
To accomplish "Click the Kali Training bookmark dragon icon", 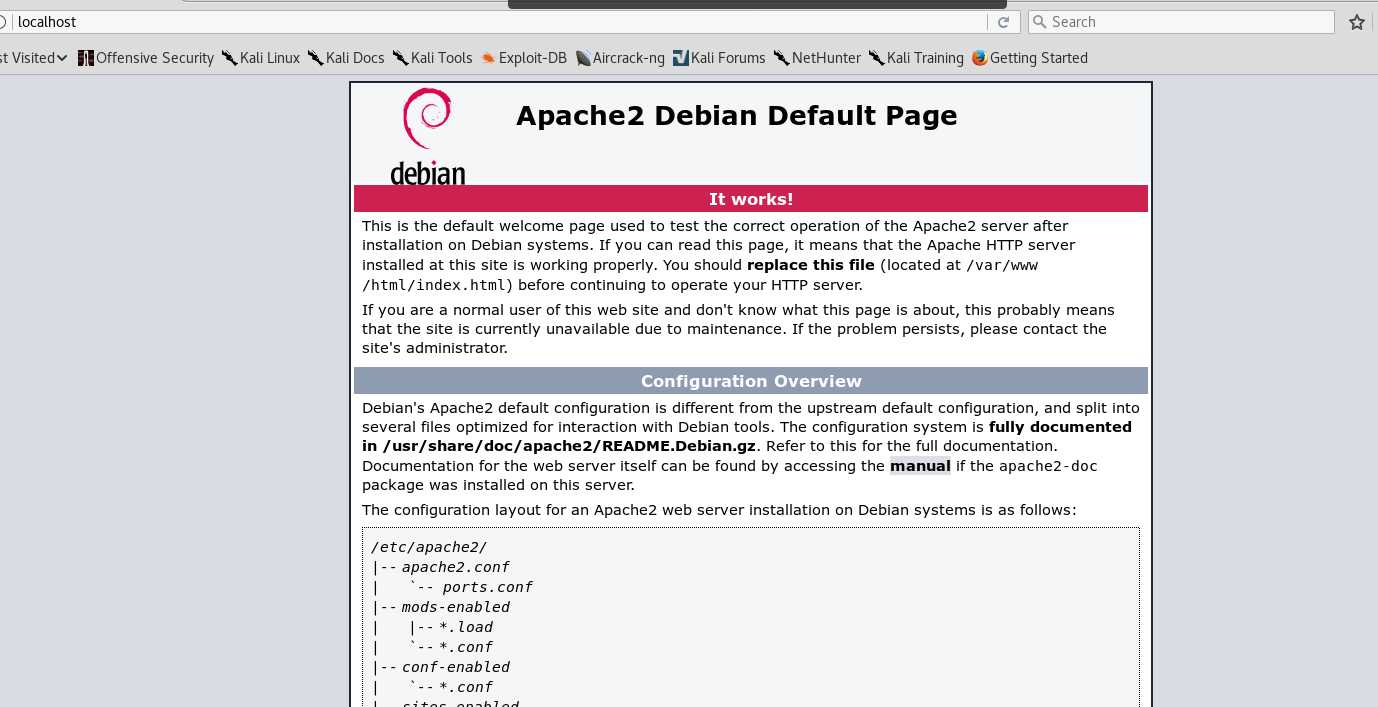I will [877, 58].
